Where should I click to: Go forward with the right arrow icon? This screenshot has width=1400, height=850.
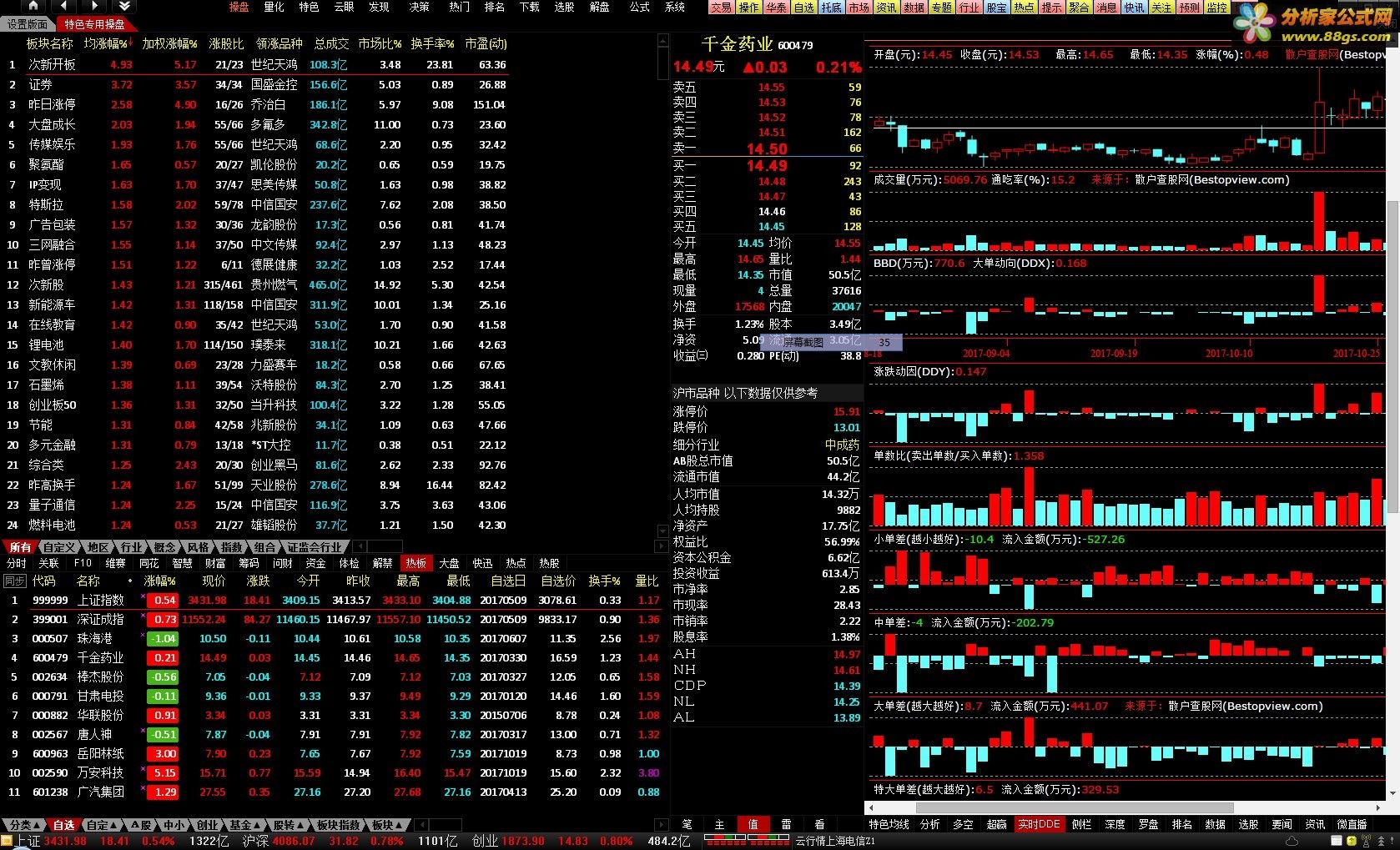click(94, 7)
